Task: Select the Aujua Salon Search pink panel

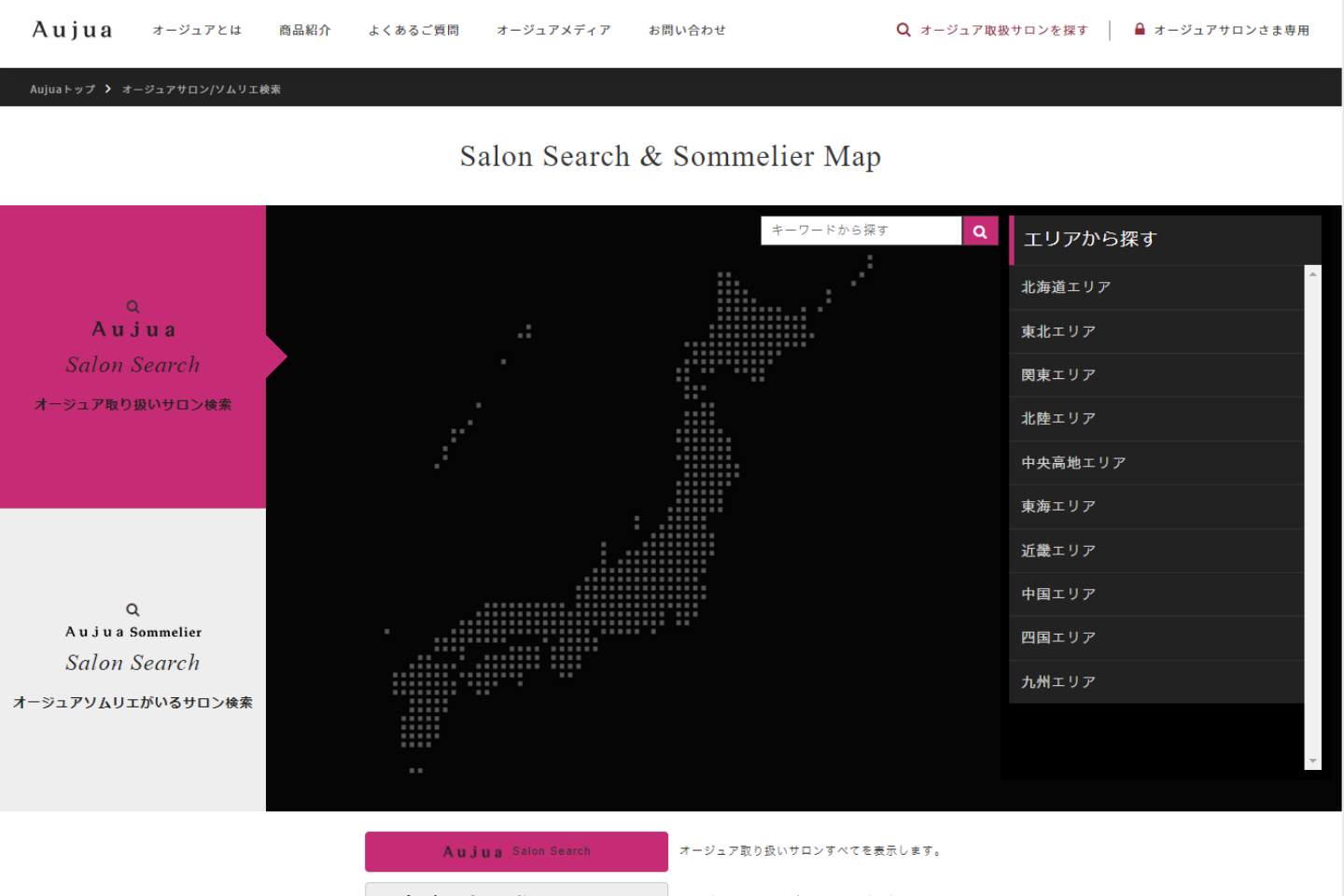Action: point(133,357)
